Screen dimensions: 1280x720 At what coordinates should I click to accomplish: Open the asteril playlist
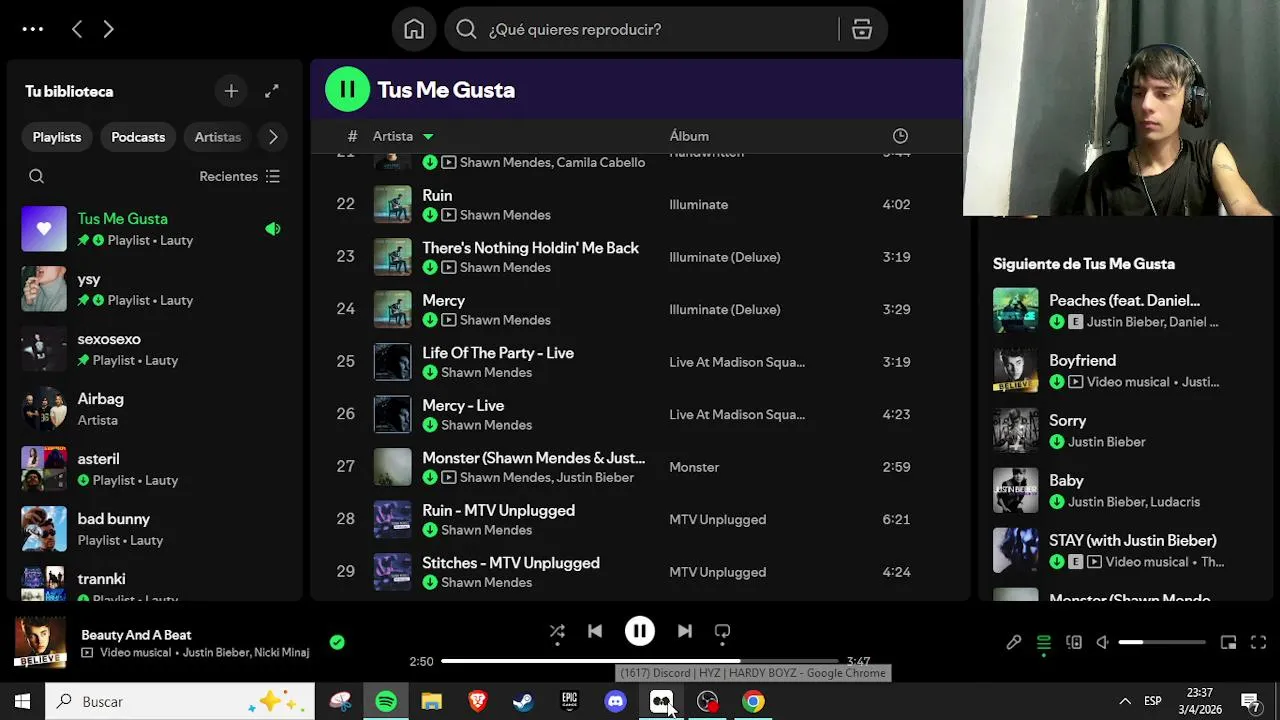click(x=154, y=469)
